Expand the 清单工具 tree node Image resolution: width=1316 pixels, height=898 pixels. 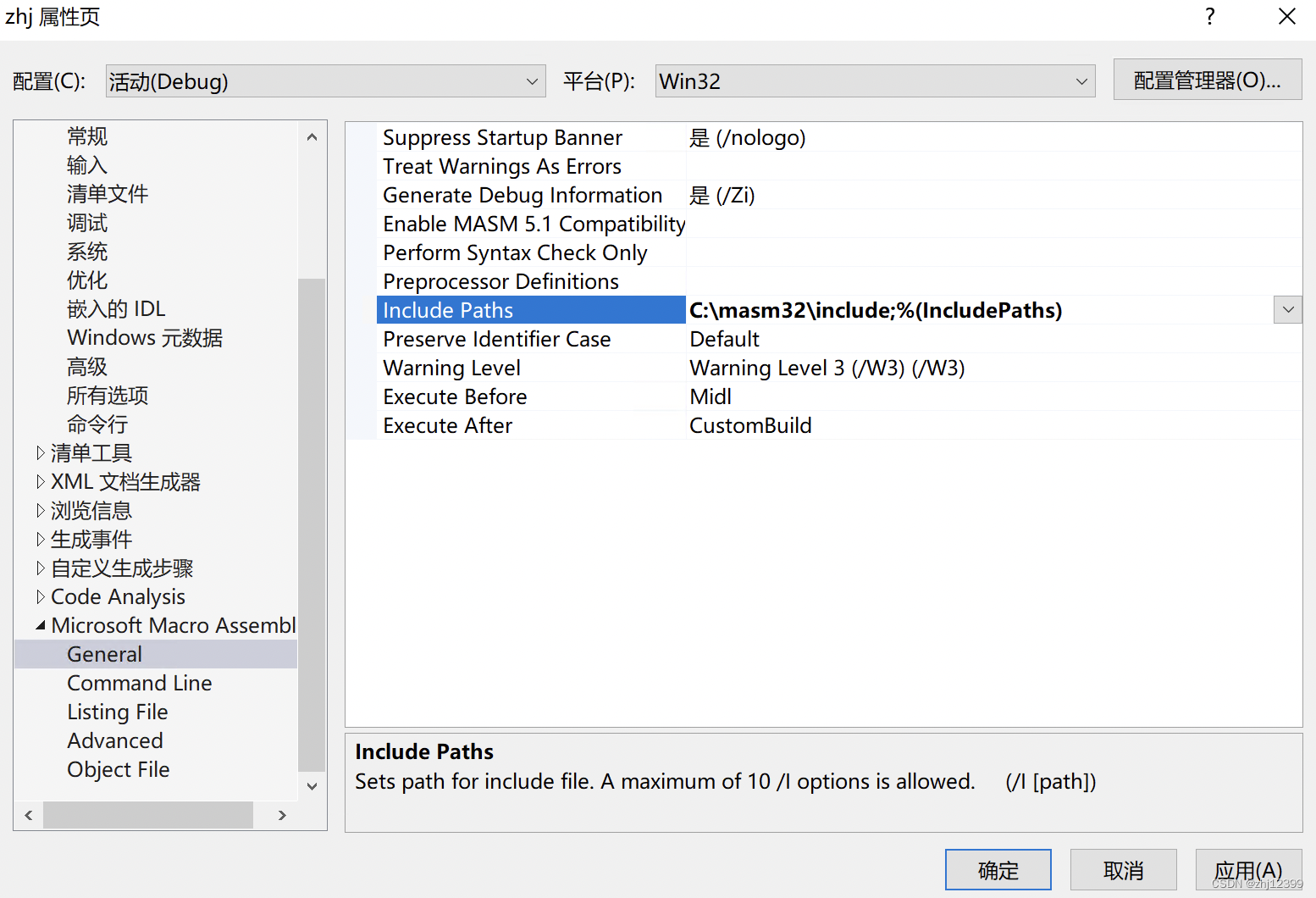[x=41, y=452]
